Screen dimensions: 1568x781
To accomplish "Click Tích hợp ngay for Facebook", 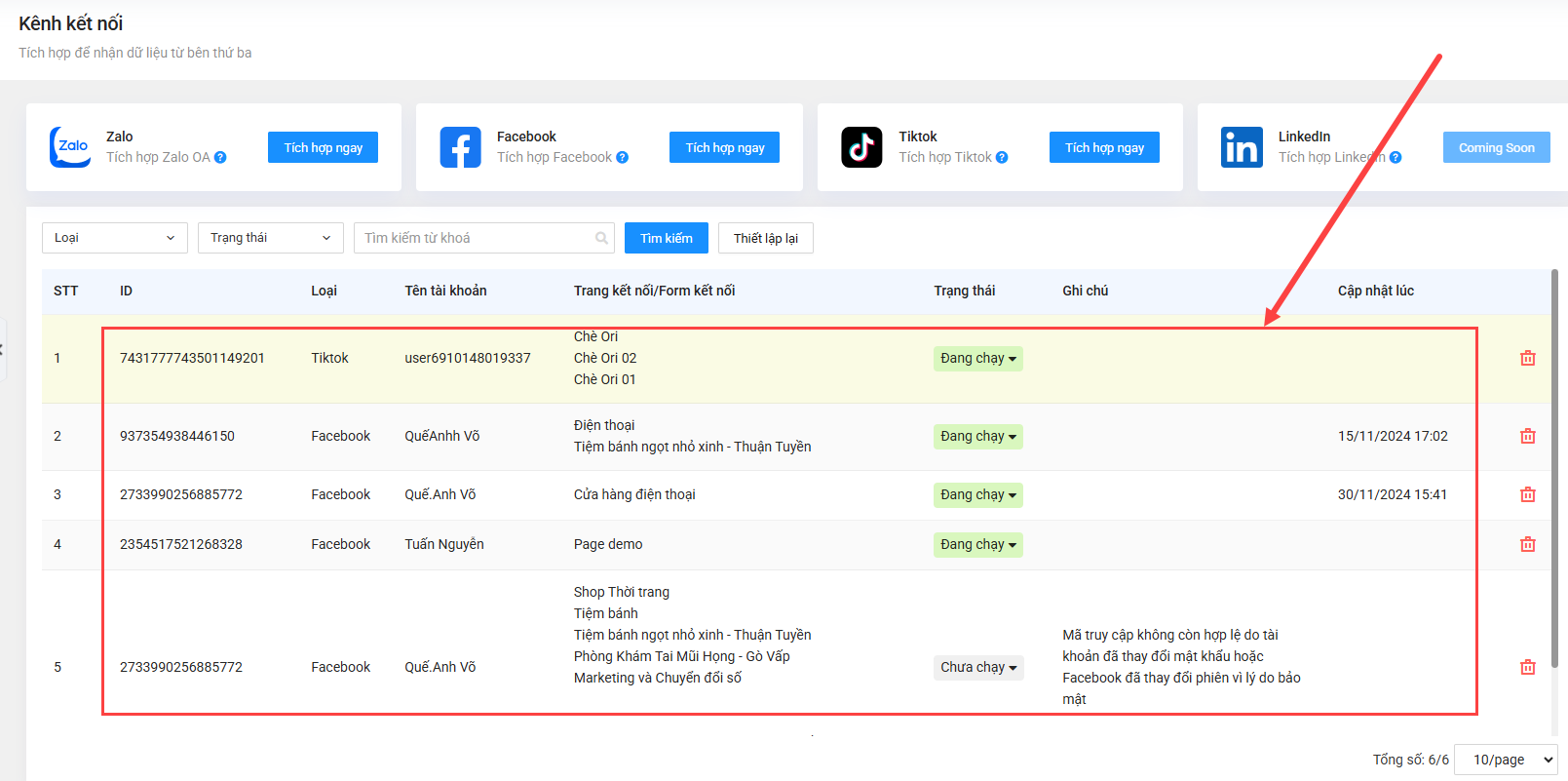I will pyautogui.click(x=725, y=147).
